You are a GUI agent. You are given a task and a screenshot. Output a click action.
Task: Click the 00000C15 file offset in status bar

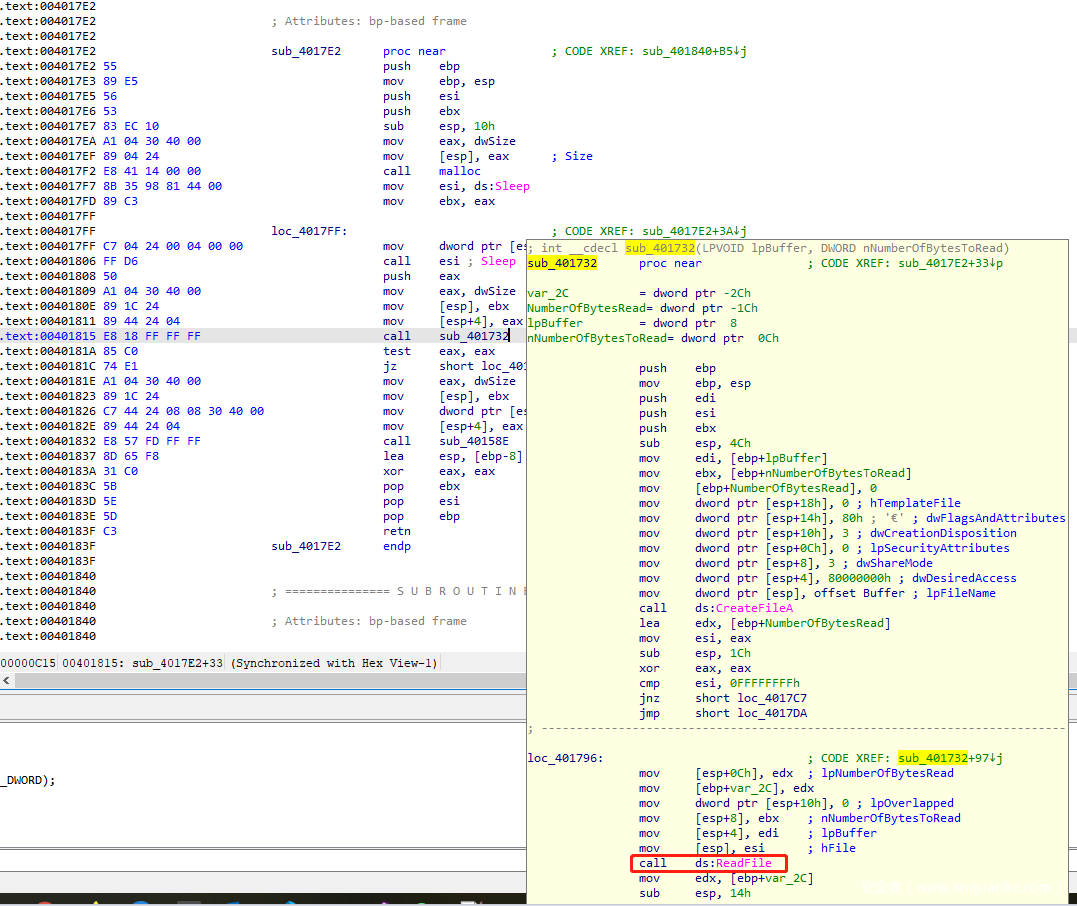click(28, 663)
